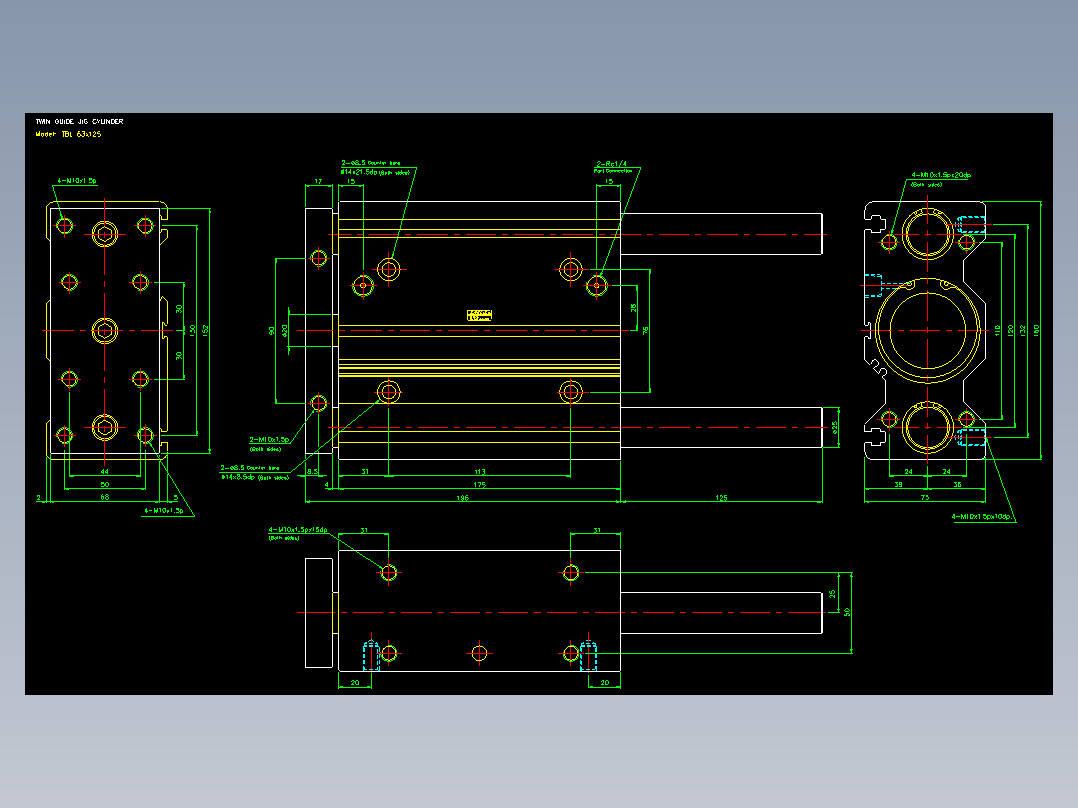1078x808 pixels.
Task: Click the TWIN GUIDE JIG CYLINDER title text
Action: click(x=79, y=122)
